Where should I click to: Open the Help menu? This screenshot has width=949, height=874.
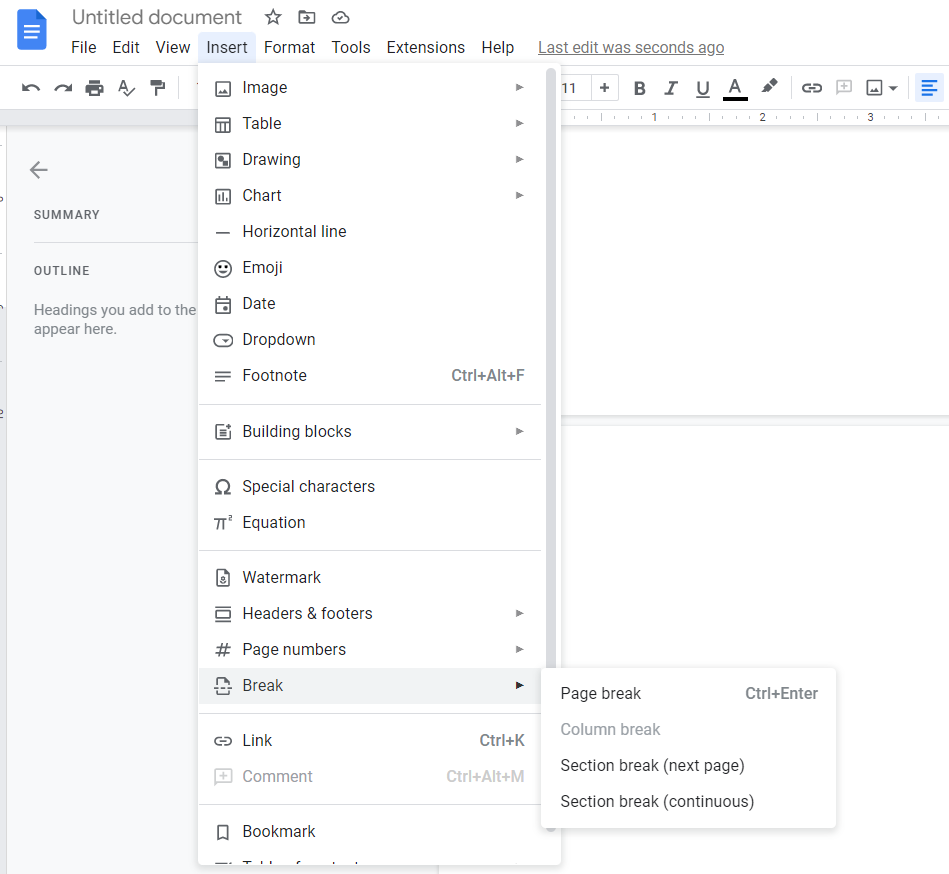[497, 47]
